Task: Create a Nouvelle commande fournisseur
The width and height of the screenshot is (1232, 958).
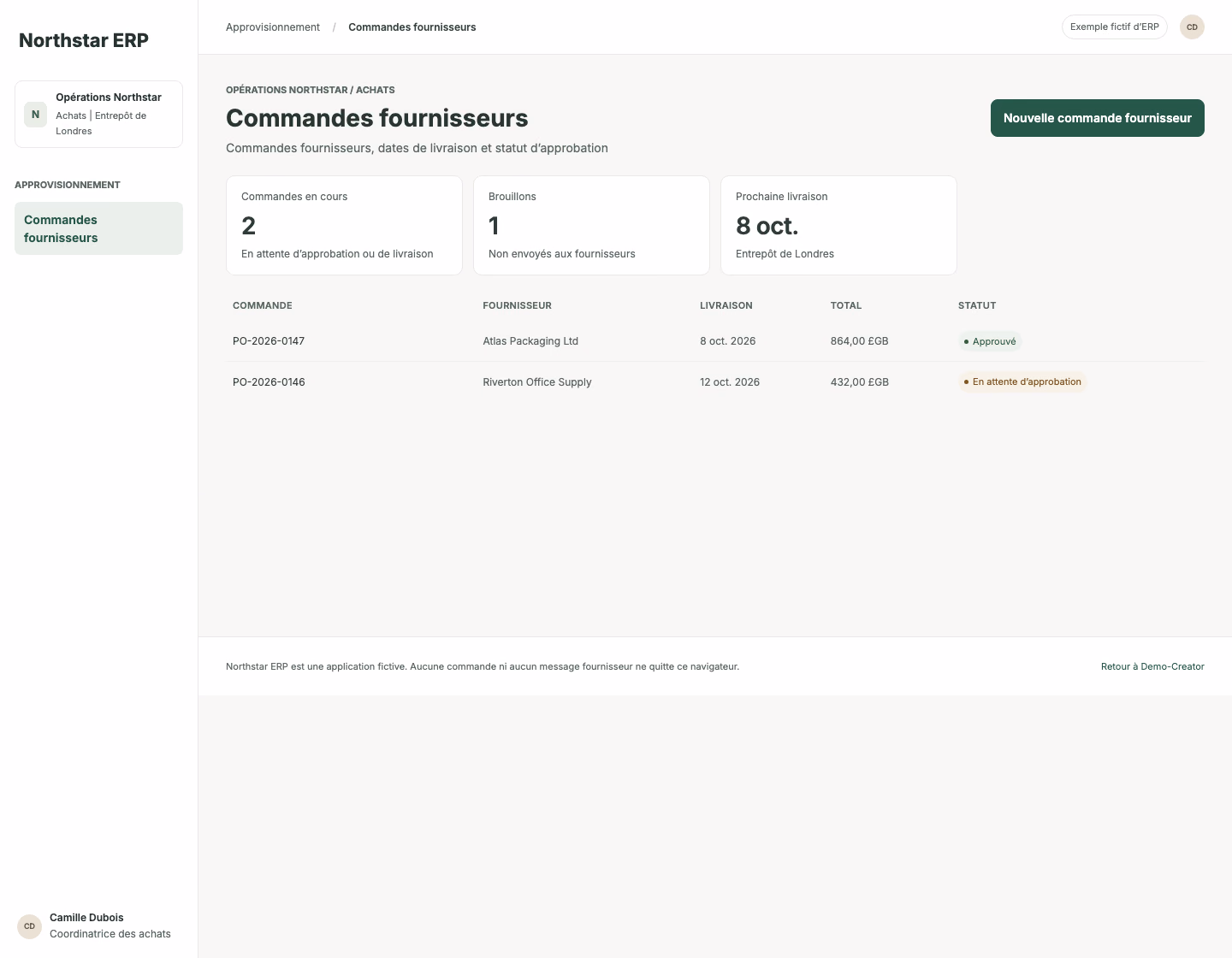Action: tap(1097, 118)
